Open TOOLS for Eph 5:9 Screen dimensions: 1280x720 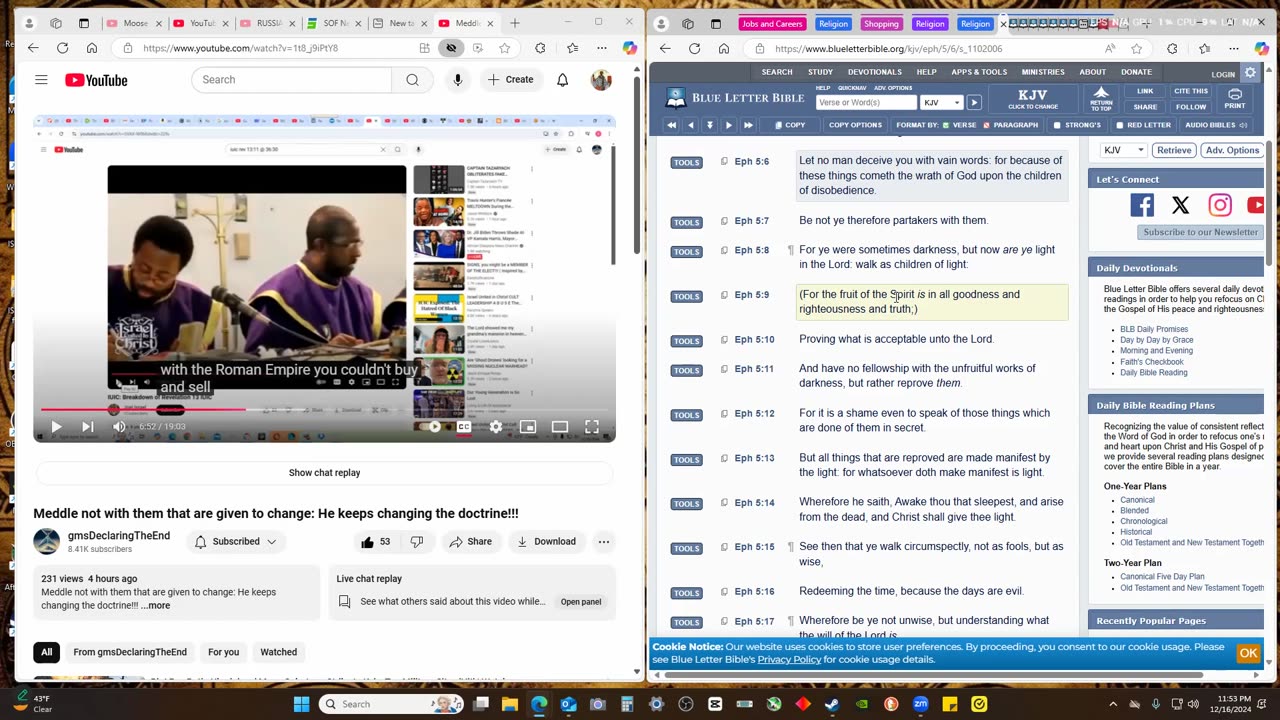(x=686, y=296)
